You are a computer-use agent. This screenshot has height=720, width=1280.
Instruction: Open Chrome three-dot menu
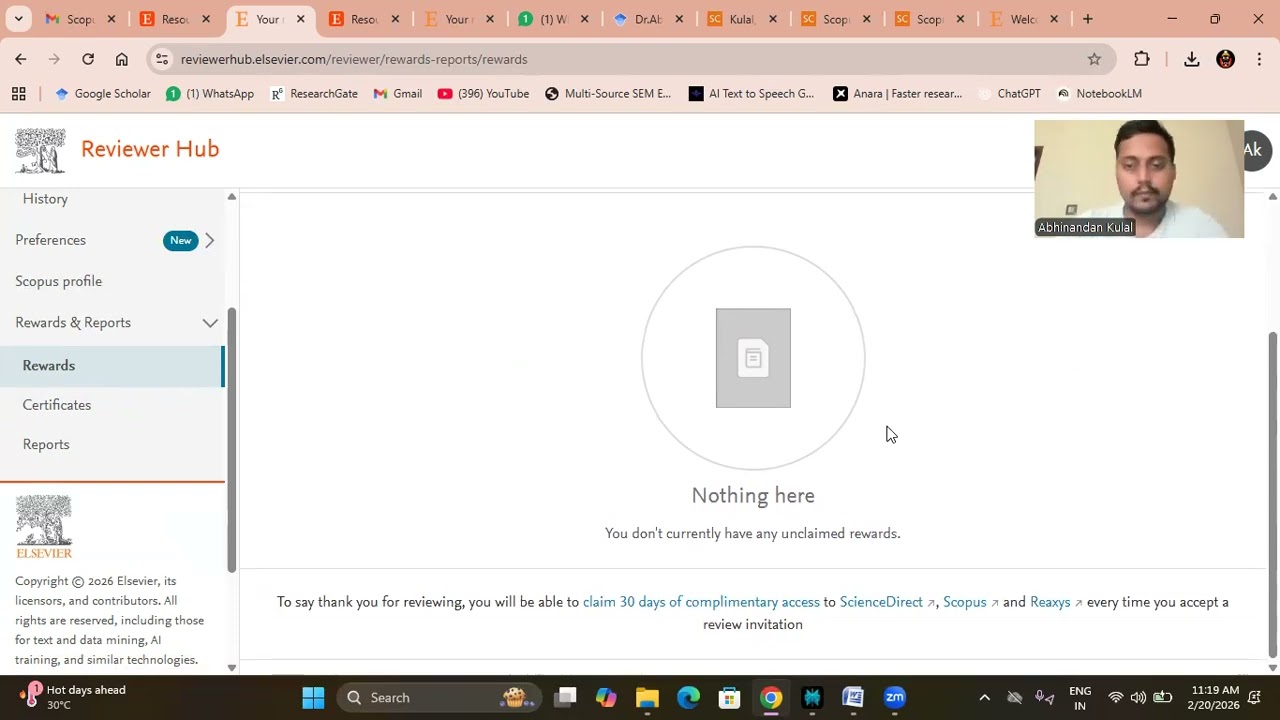[1259, 59]
